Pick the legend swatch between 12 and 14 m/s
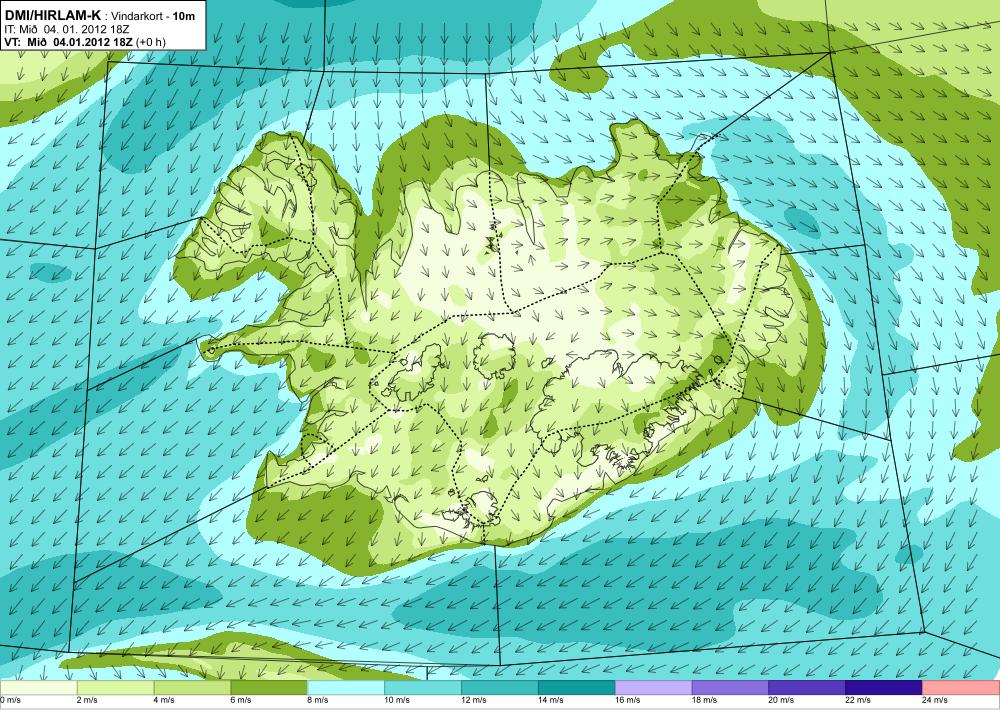 coord(499,688)
